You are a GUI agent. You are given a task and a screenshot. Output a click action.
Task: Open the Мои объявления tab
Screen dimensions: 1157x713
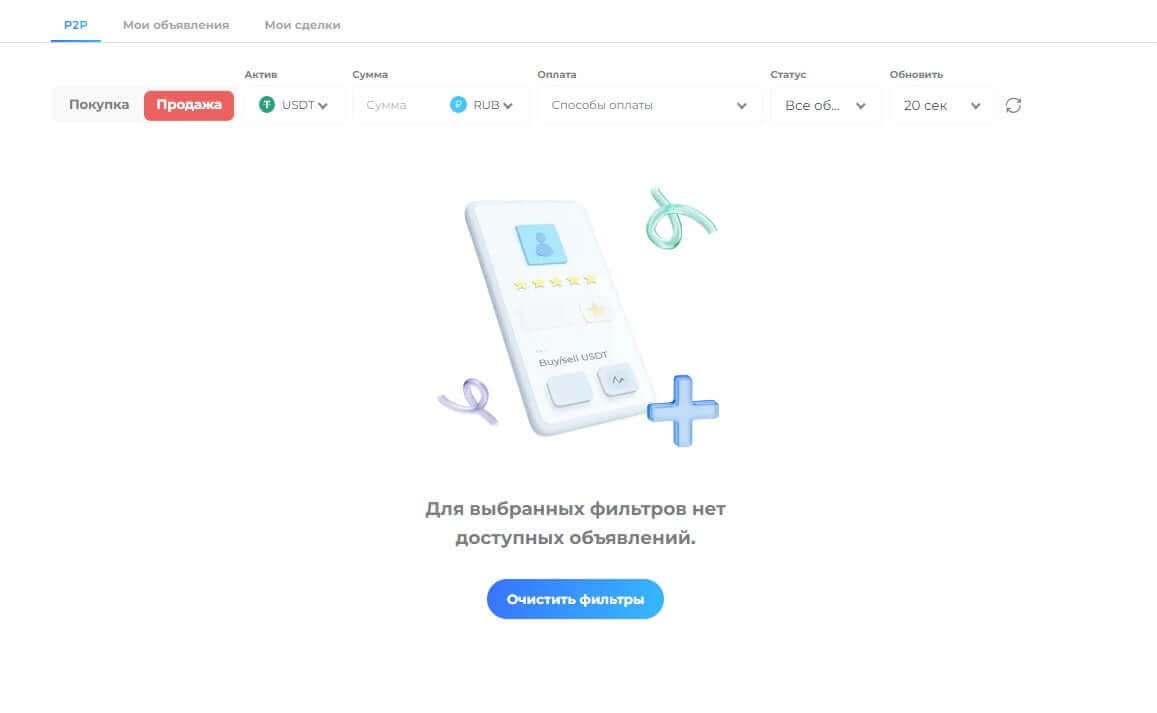coord(176,25)
